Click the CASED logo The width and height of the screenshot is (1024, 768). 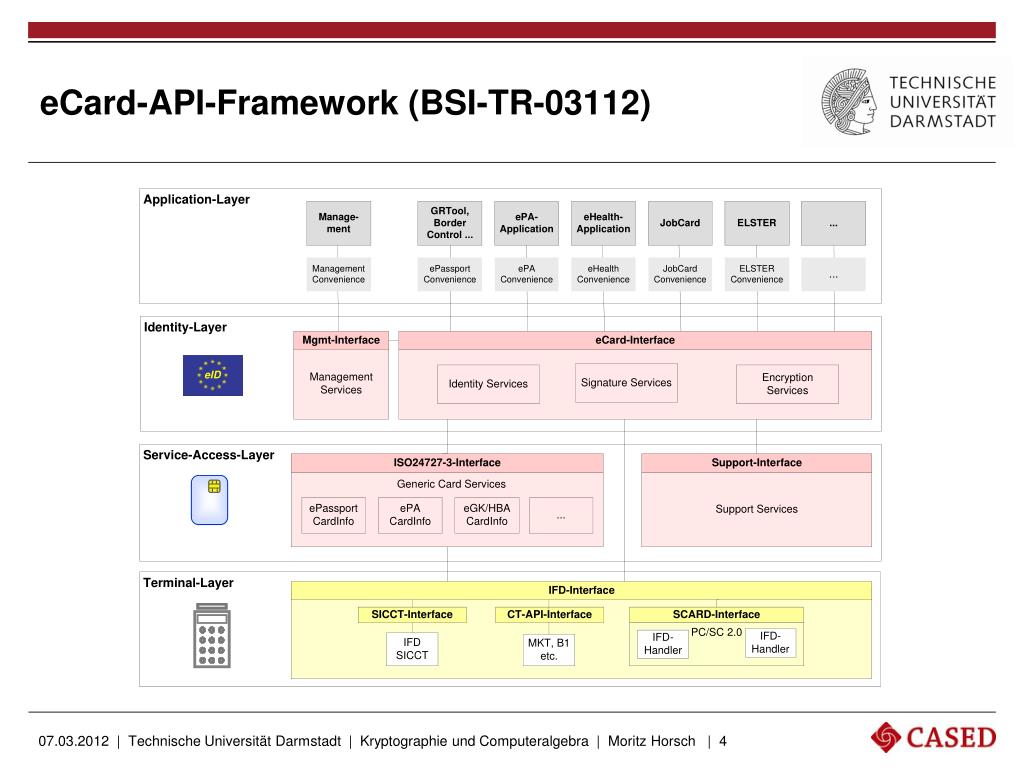tap(933, 737)
